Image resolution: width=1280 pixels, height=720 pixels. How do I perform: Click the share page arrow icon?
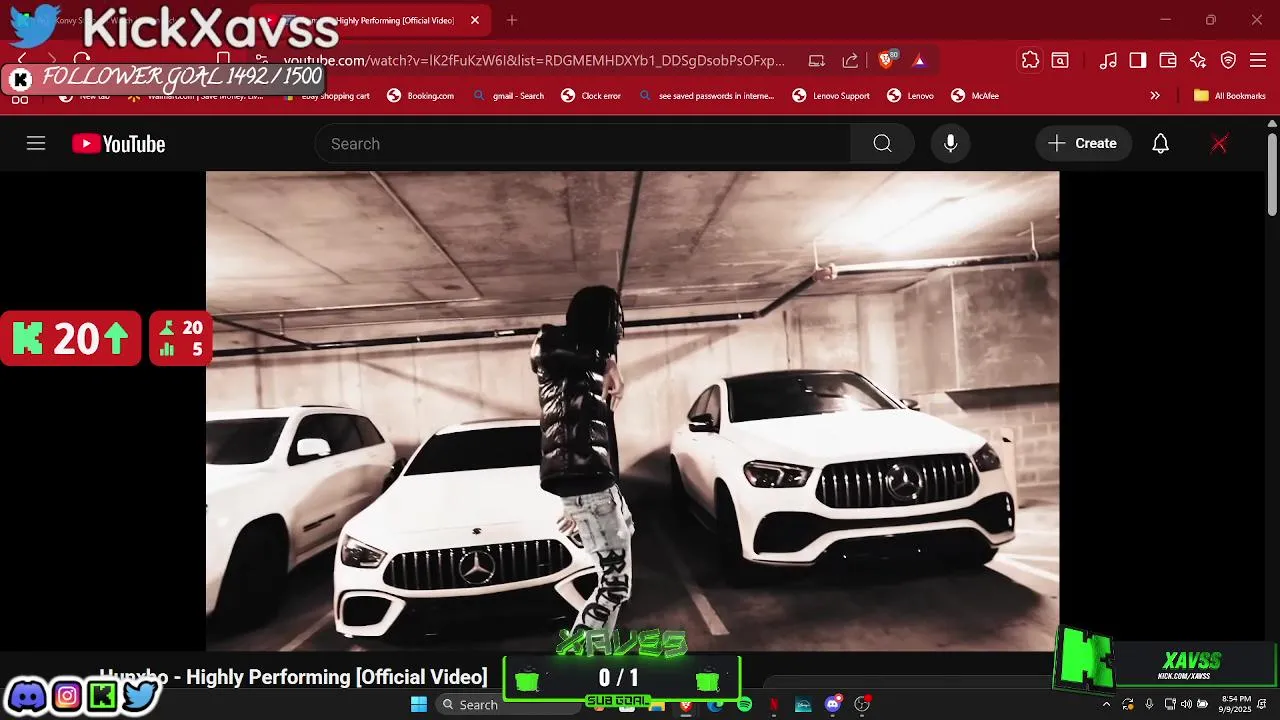coord(850,60)
